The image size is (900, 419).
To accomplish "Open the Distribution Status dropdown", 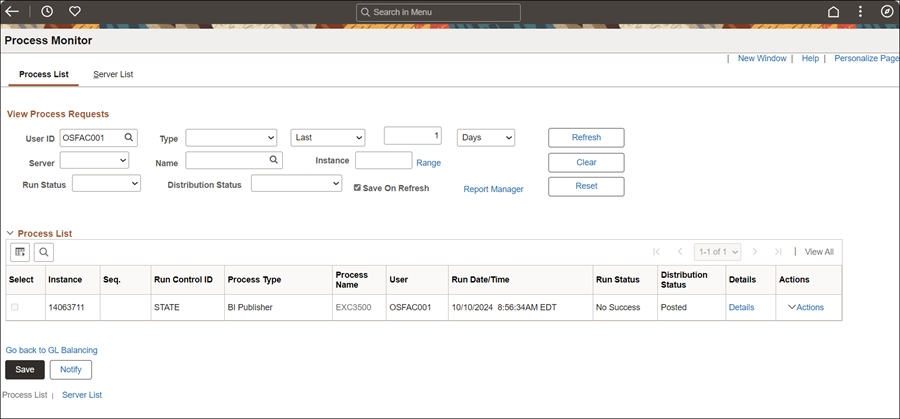I will point(297,183).
